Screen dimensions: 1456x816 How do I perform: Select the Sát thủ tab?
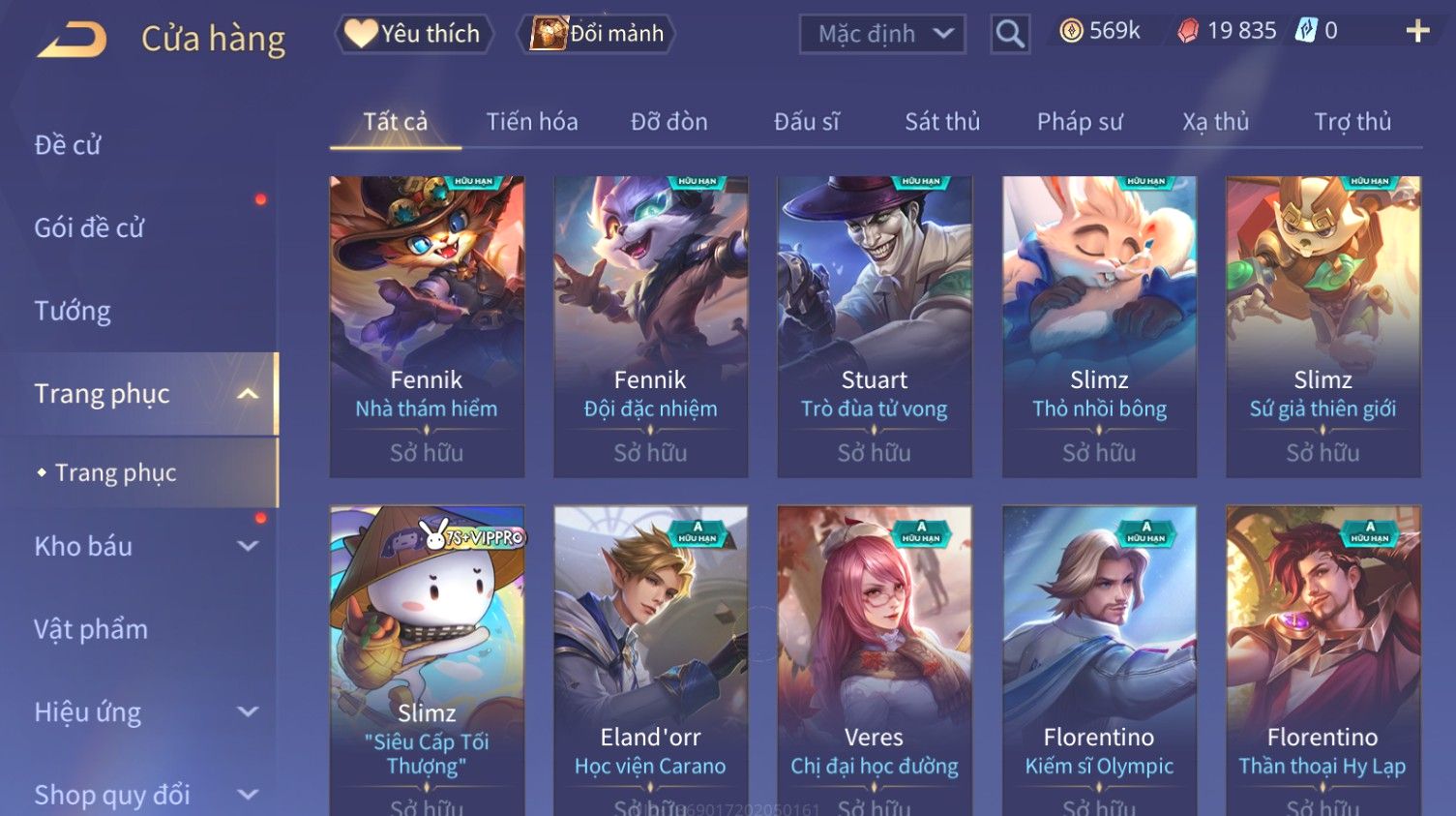(942, 122)
